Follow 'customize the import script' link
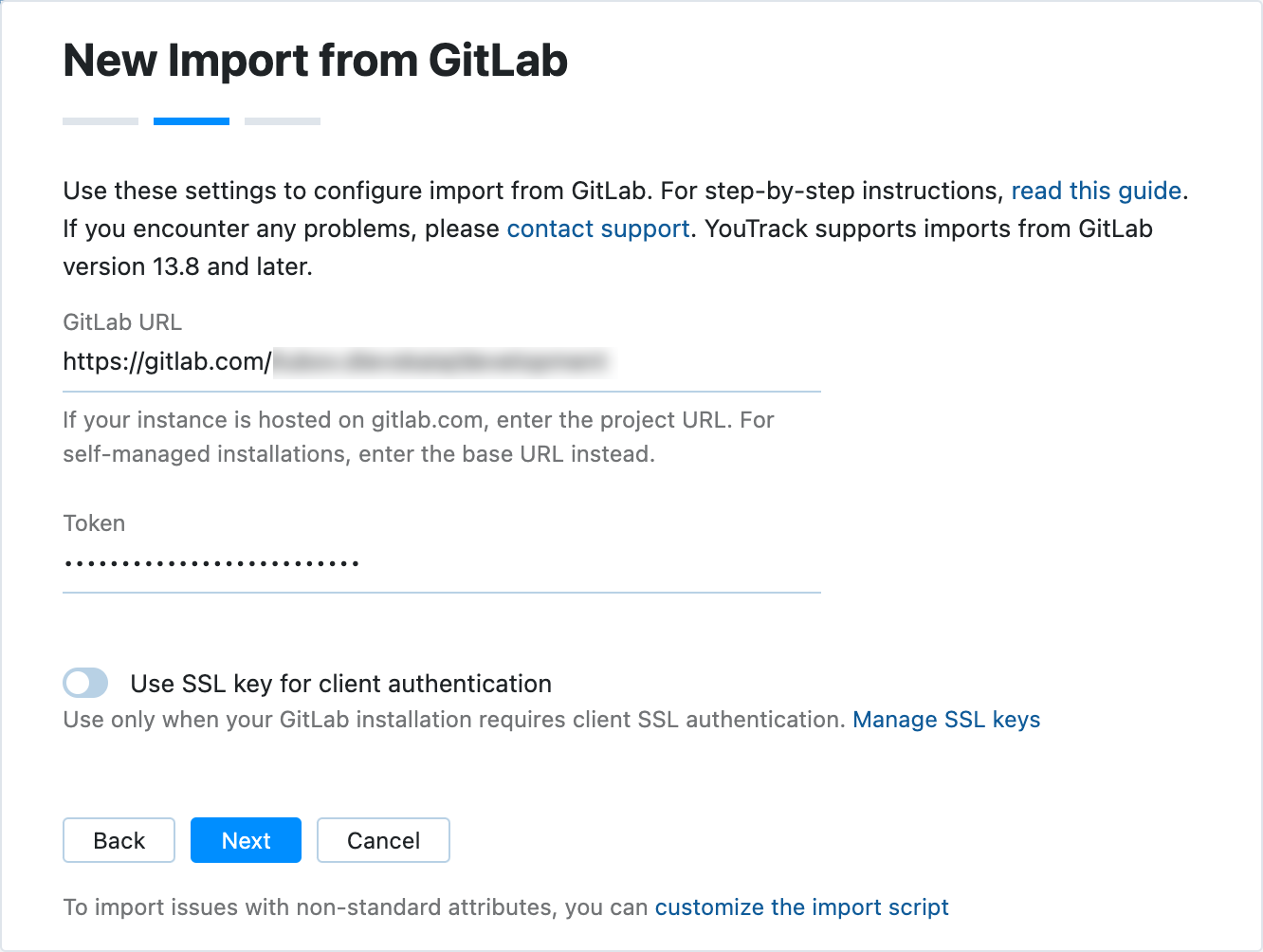 click(x=801, y=907)
